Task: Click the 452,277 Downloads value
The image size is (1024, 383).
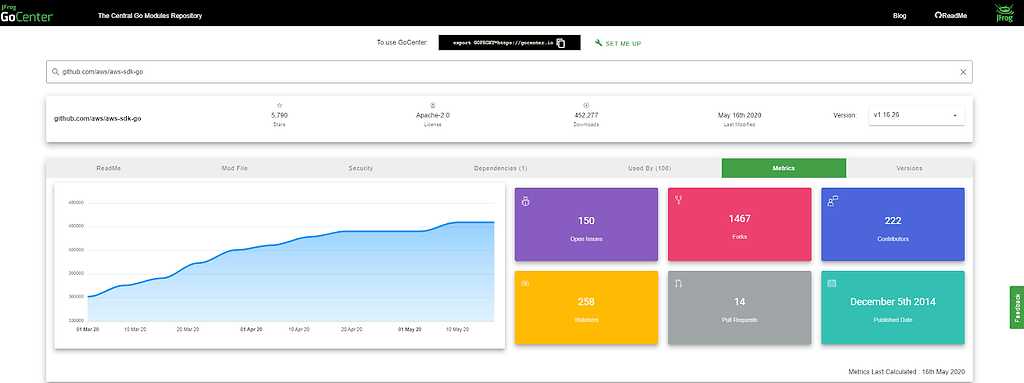Action: coord(586,115)
